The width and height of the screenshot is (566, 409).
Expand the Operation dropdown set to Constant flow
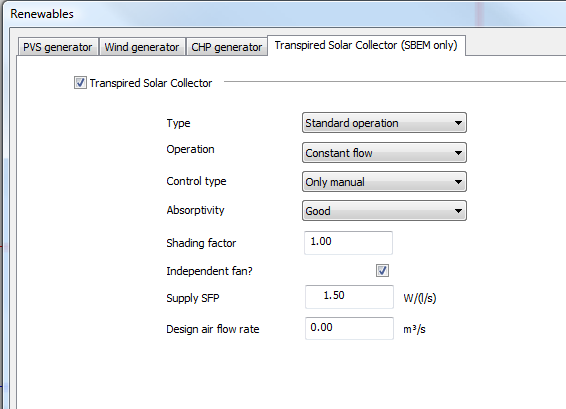pos(384,153)
